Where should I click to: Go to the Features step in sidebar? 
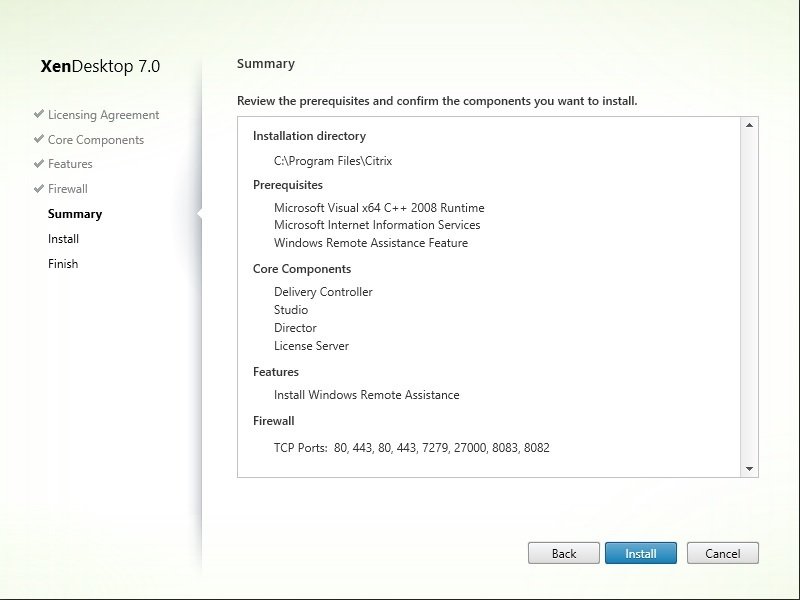70,164
